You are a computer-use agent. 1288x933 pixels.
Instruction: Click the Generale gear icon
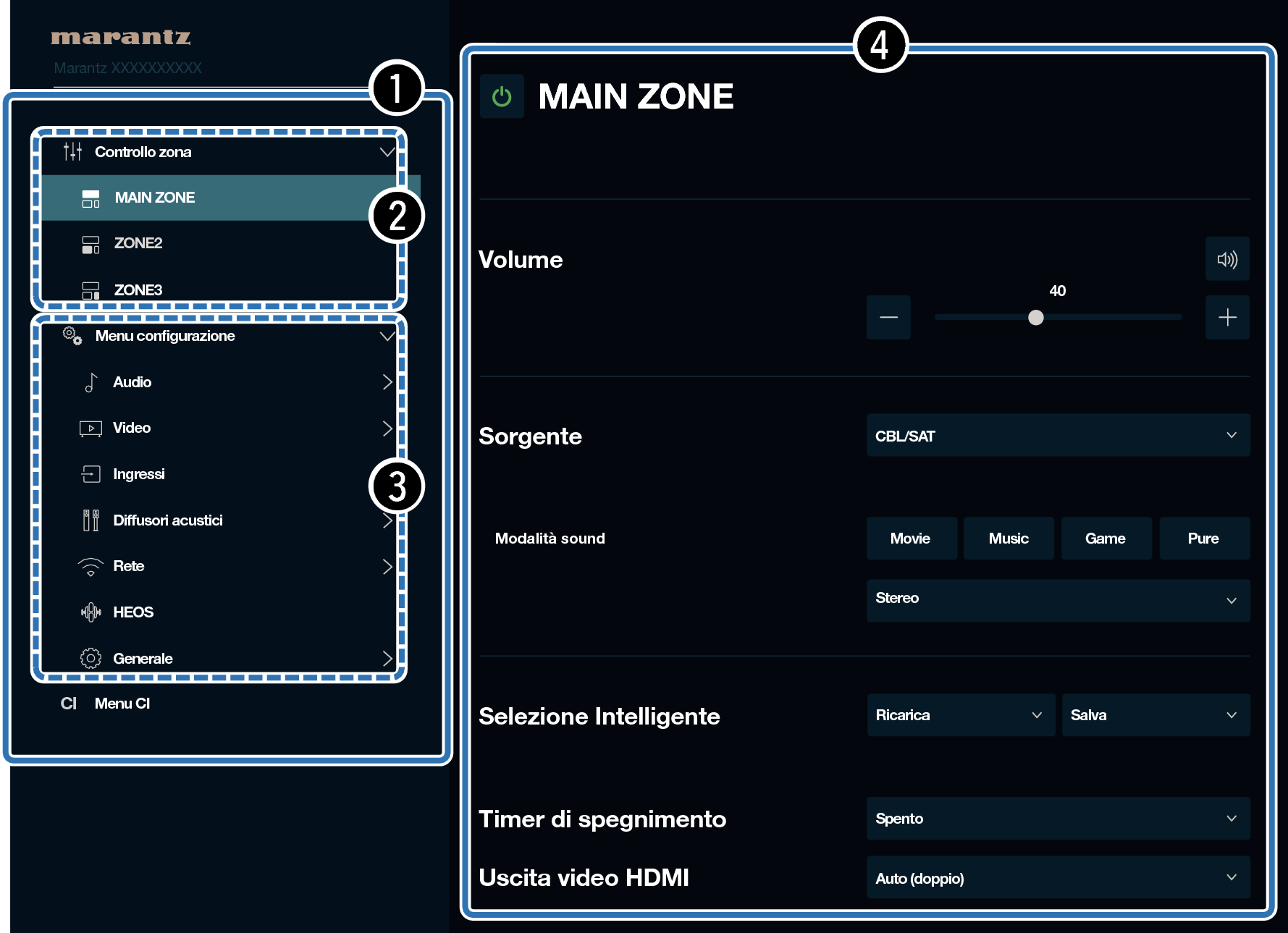(91, 659)
